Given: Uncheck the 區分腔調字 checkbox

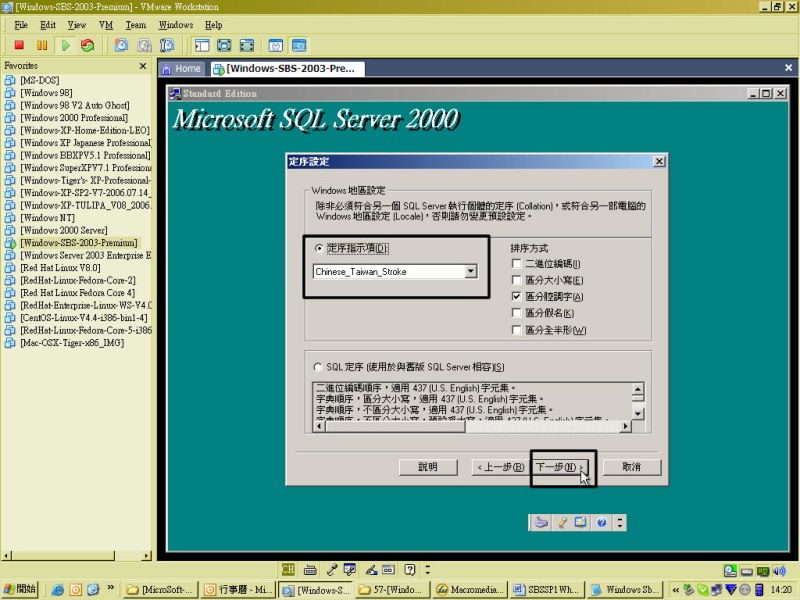Looking at the screenshot, I should click(516, 296).
